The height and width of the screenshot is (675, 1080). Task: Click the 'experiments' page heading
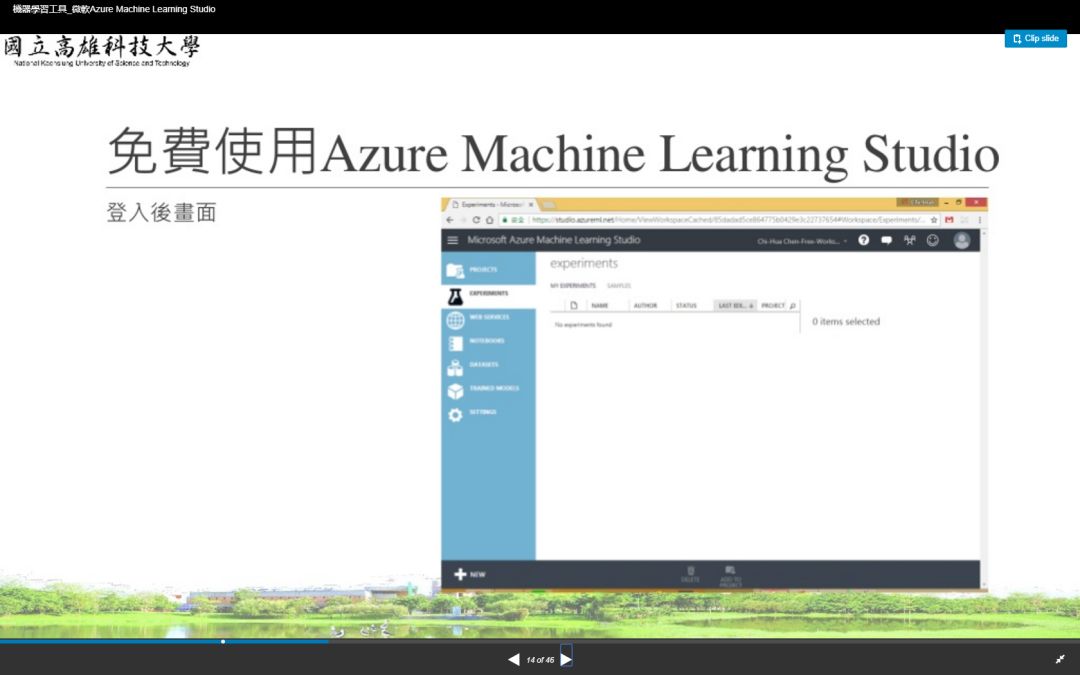tap(583, 263)
